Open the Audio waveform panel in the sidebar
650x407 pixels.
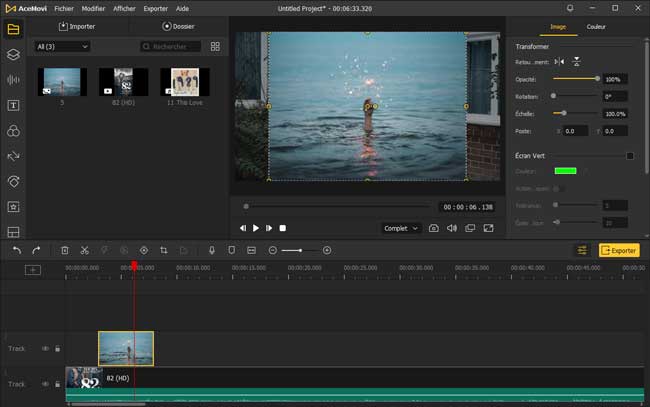13,80
